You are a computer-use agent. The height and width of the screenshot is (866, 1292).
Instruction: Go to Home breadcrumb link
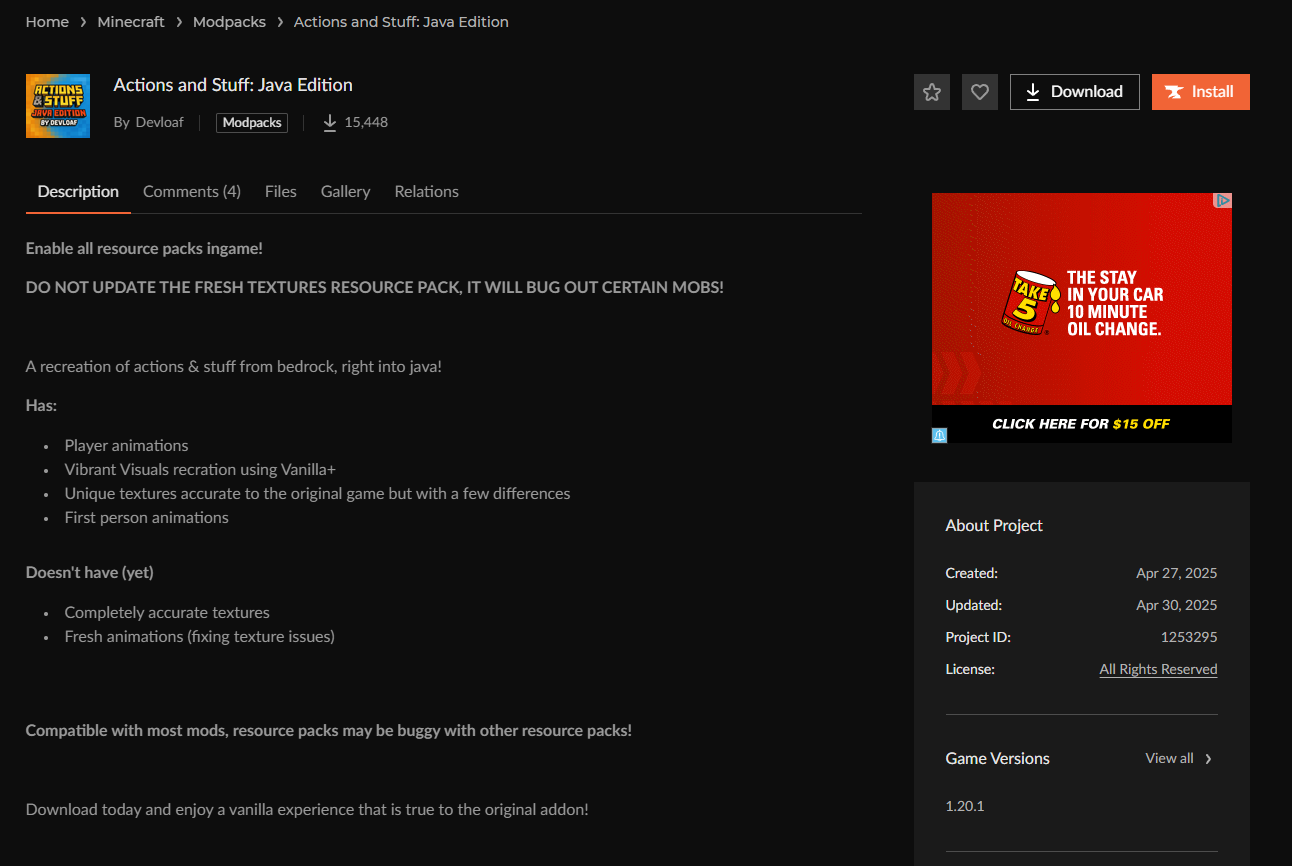pos(47,22)
